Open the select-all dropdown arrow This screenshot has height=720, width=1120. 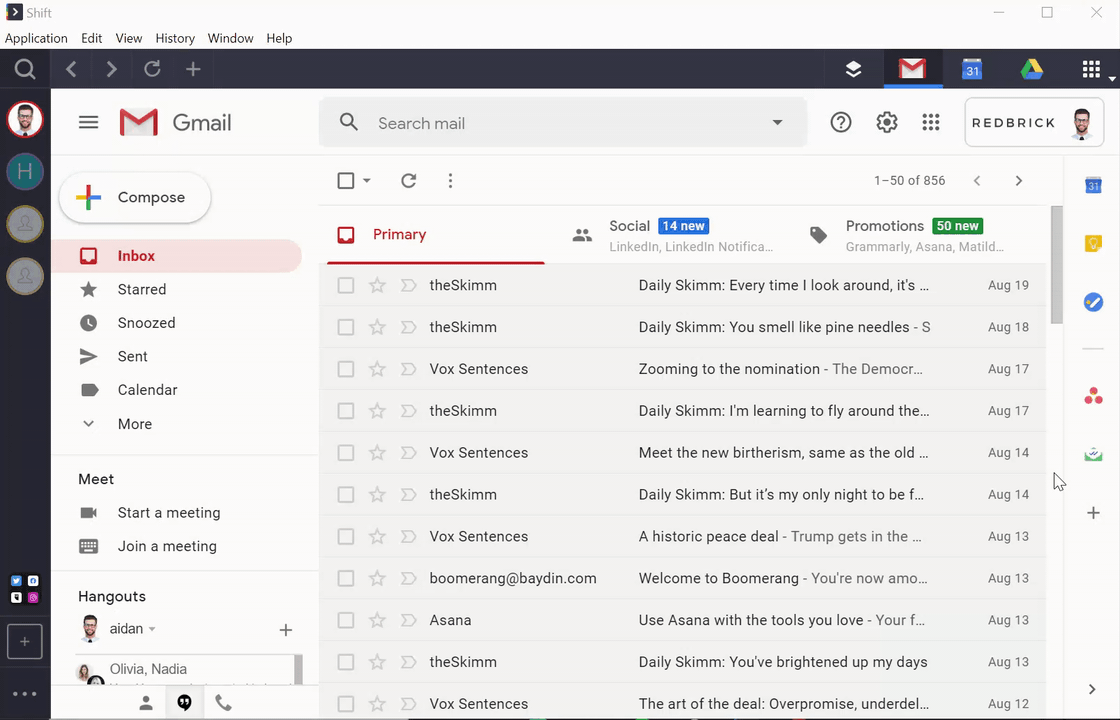[x=366, y=181]
